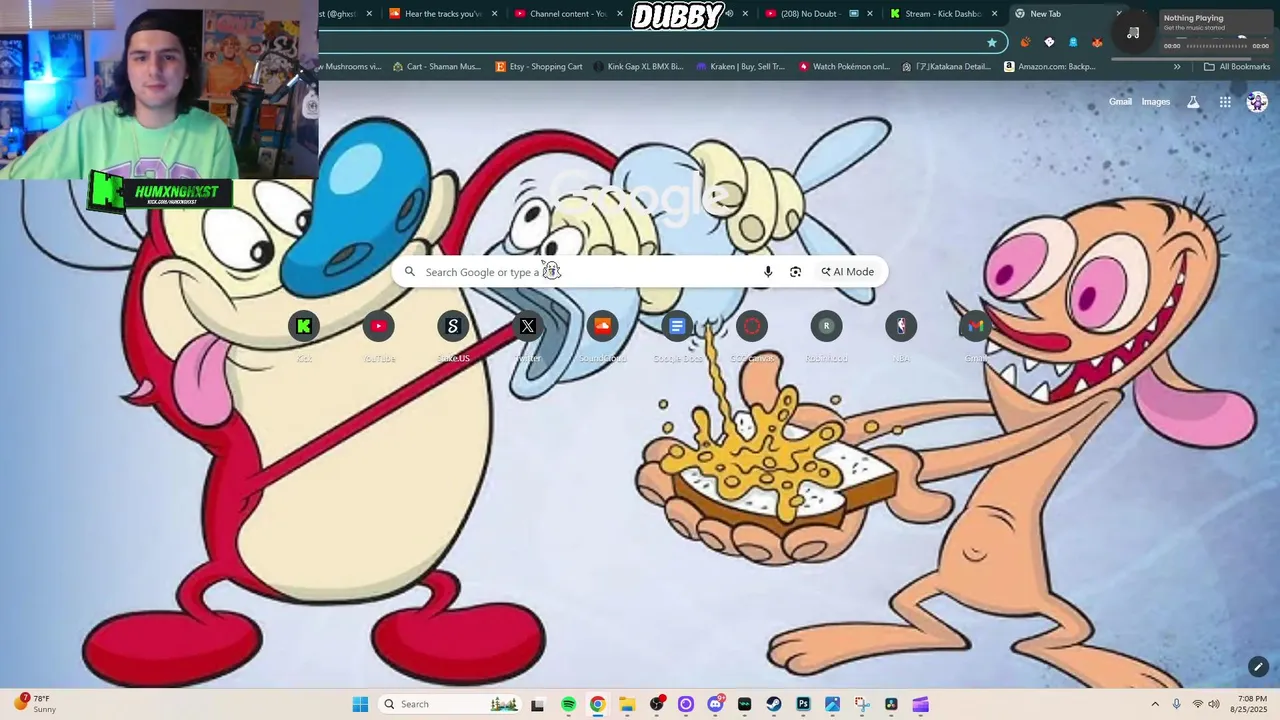Image resolution: width=1280 pixels, height=720 pixels.
Task: Open File Explorer from the taskbar
Action: pyautogui.click(x=627, y=704)
